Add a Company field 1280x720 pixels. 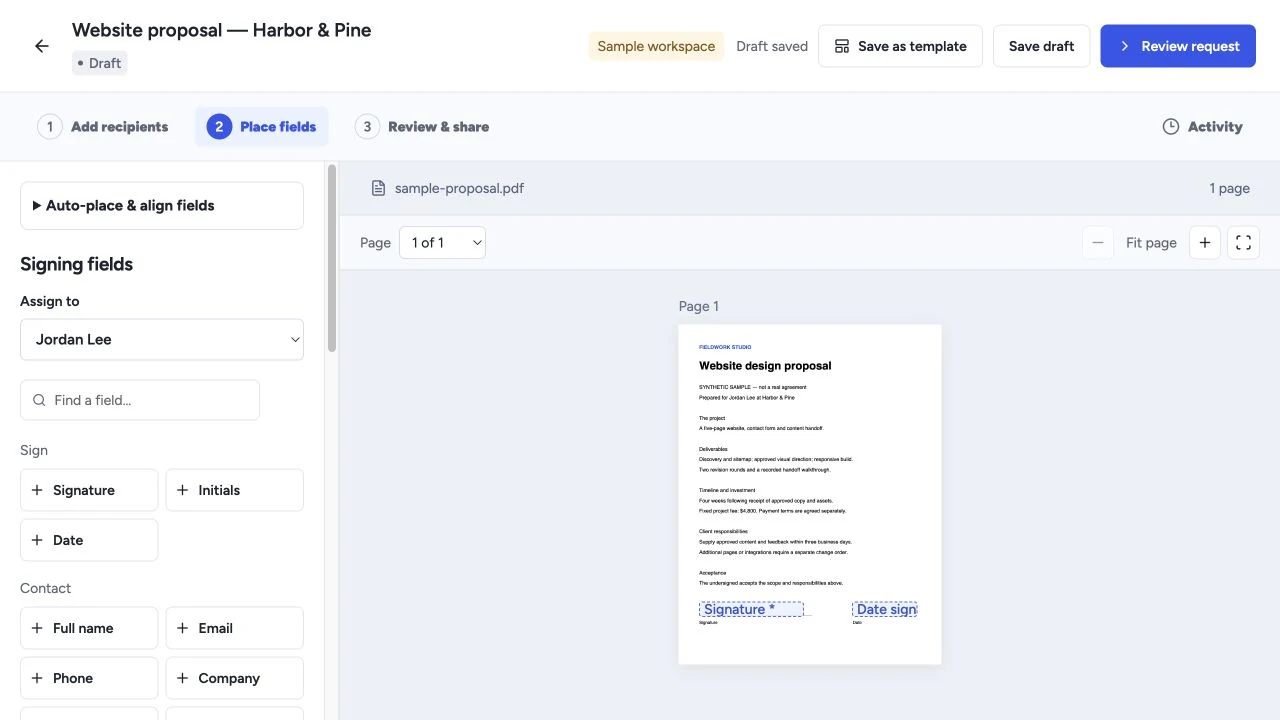pos(234,678)
